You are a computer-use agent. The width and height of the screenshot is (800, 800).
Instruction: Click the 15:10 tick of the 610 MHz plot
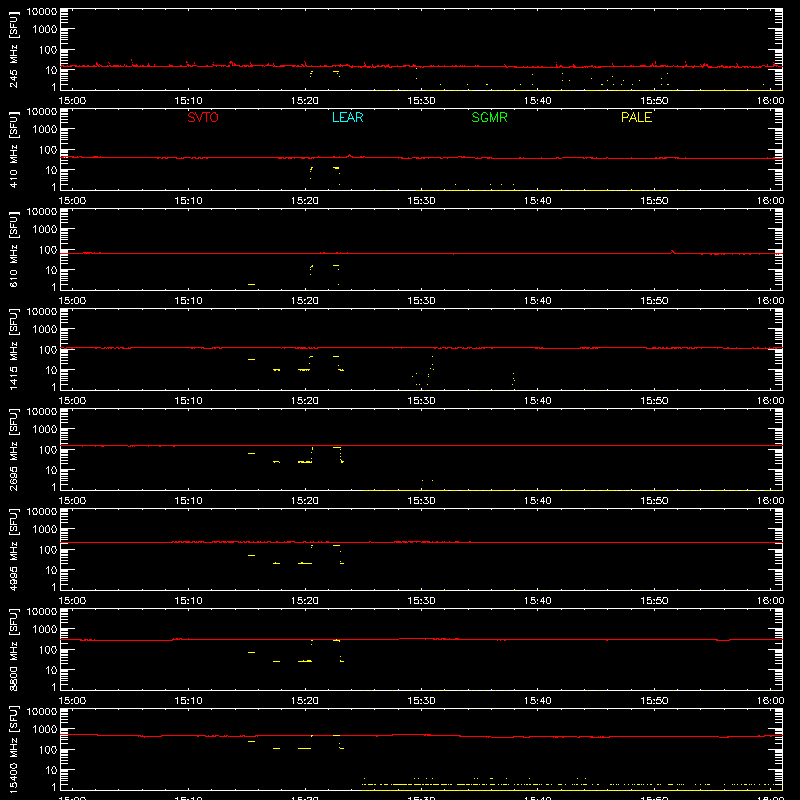point(189,301)
